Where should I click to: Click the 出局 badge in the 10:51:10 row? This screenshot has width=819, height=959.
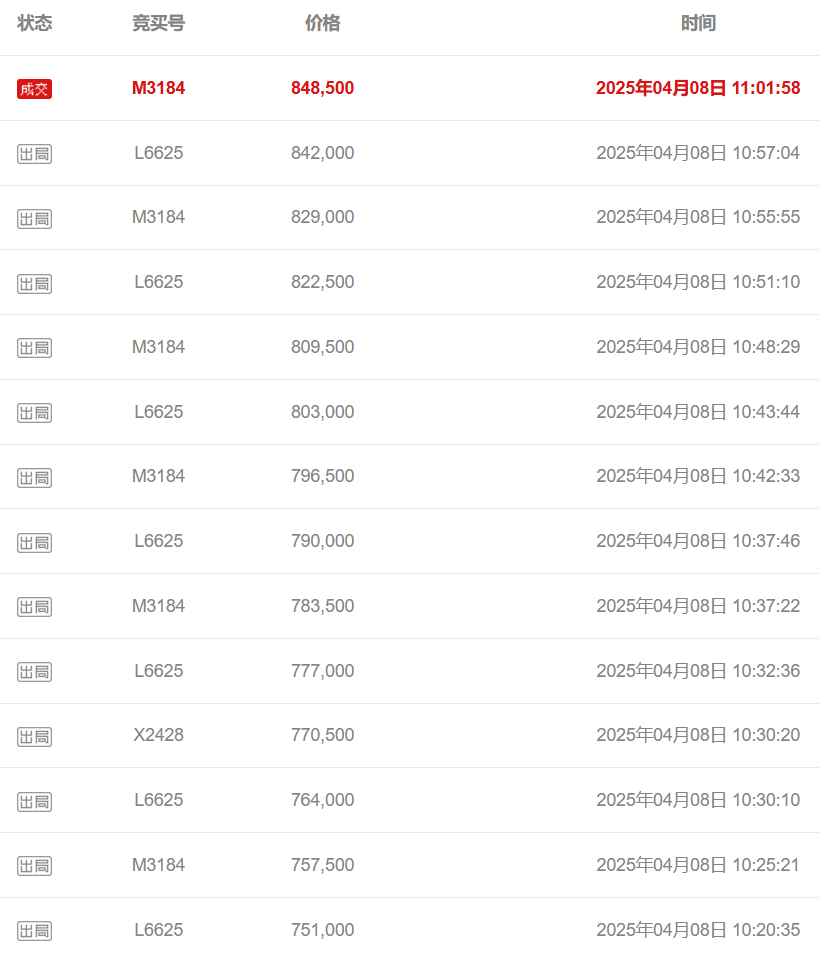[34, 283]
